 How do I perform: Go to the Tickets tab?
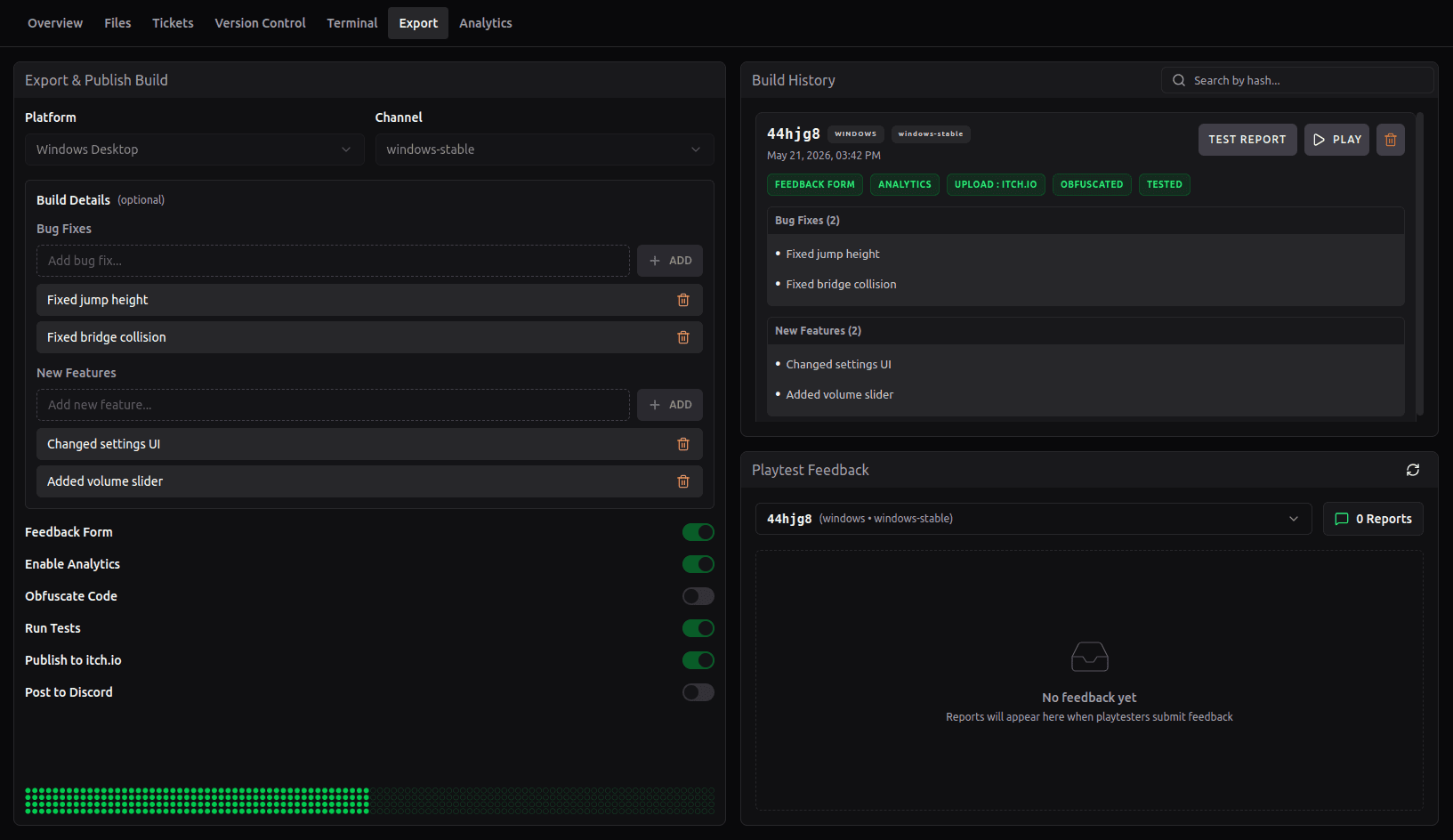click(x=173, y=23)
